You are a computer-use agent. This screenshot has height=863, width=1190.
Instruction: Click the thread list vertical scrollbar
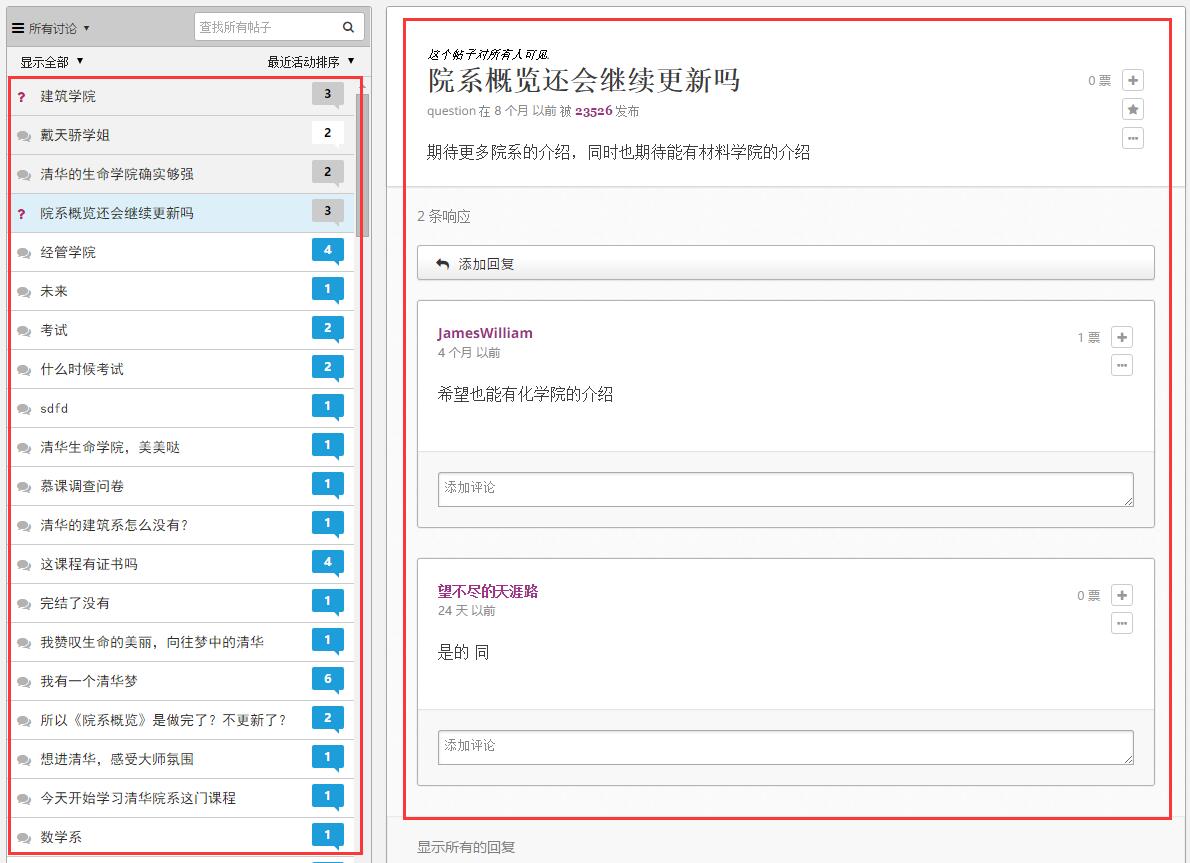click(364, 160)
